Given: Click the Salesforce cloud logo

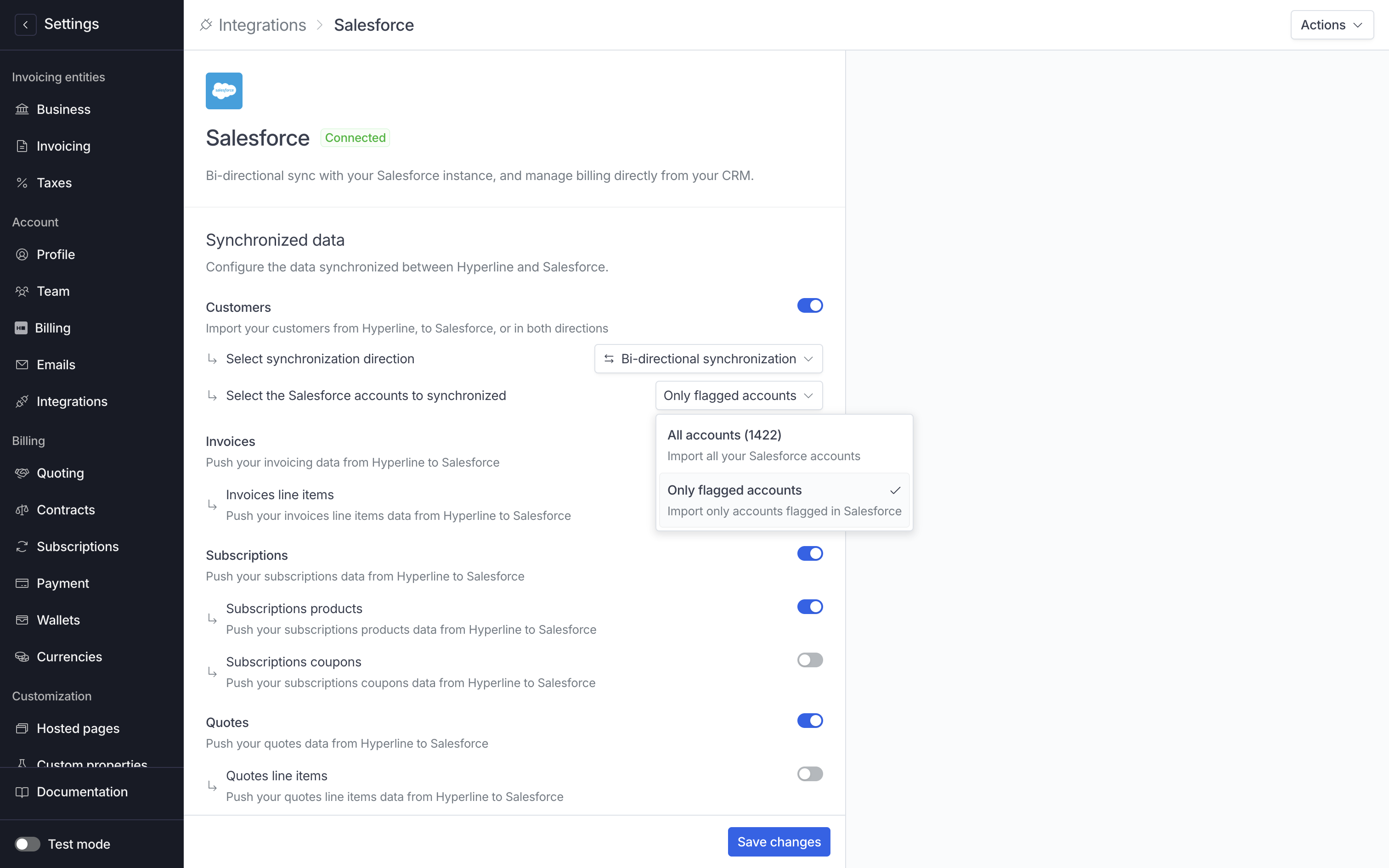Looking at the screenshot, I should (224, 91).
